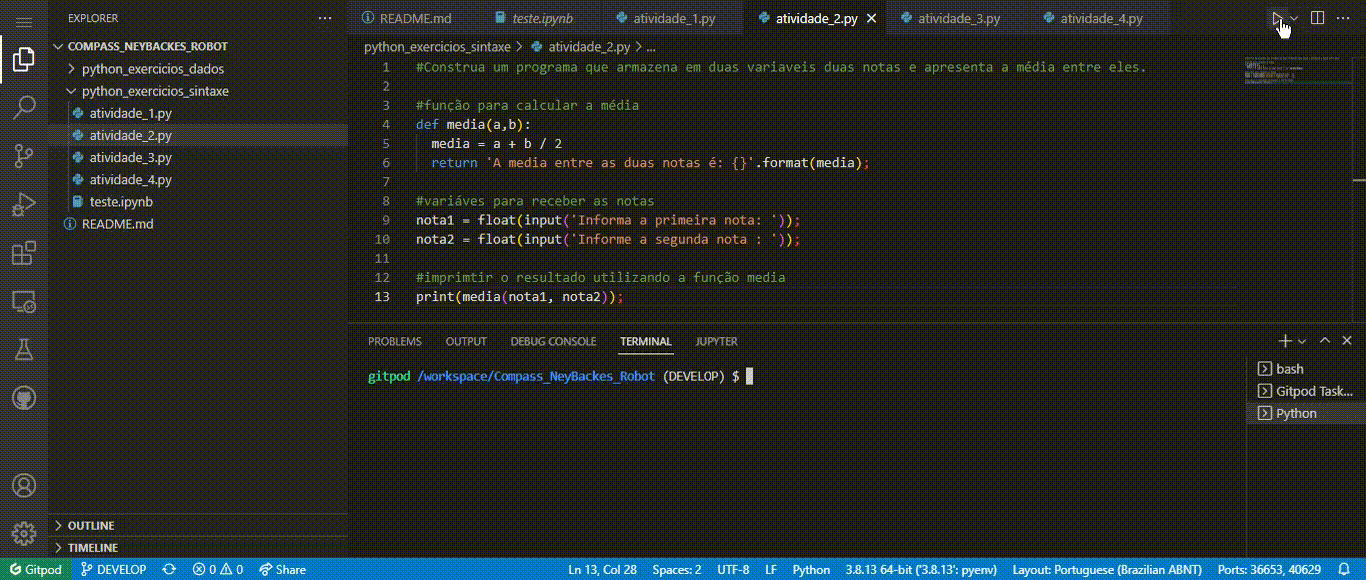Open the terminal launch profile dropdown
The width and height of the screenshot is (1366, 580).
click(1302, 341)
